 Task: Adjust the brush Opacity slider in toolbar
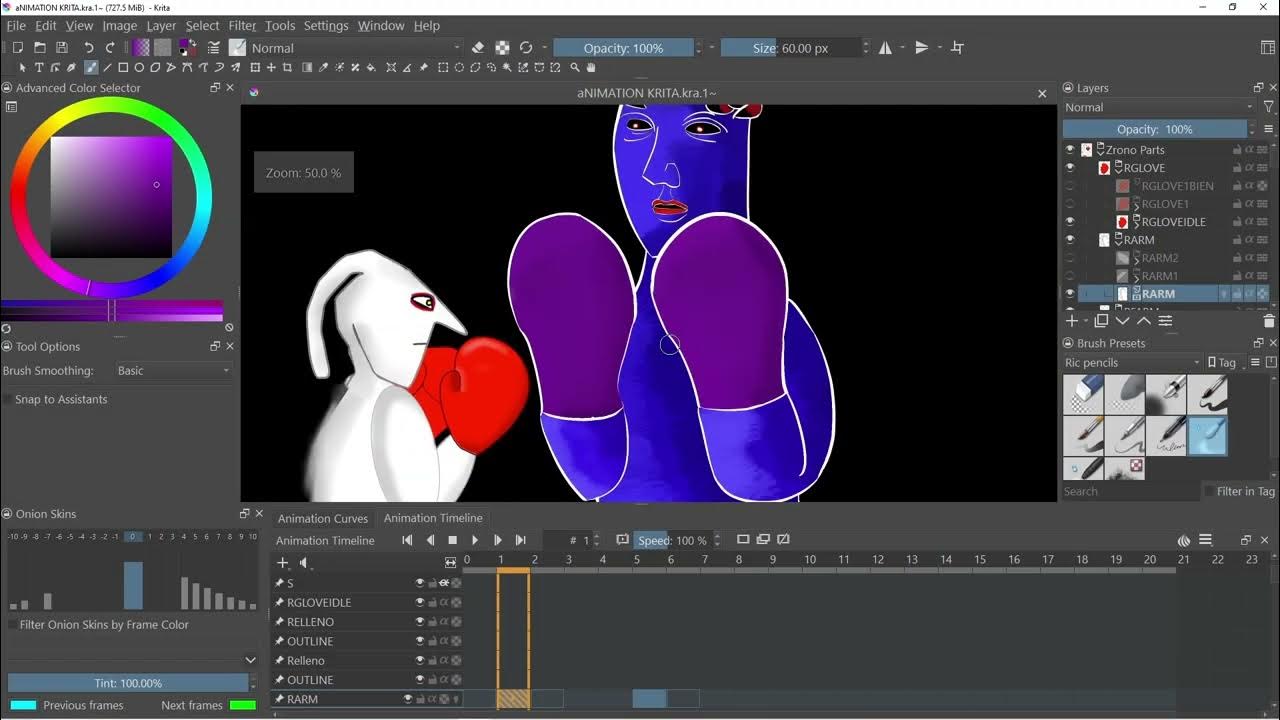coord(624,48)
